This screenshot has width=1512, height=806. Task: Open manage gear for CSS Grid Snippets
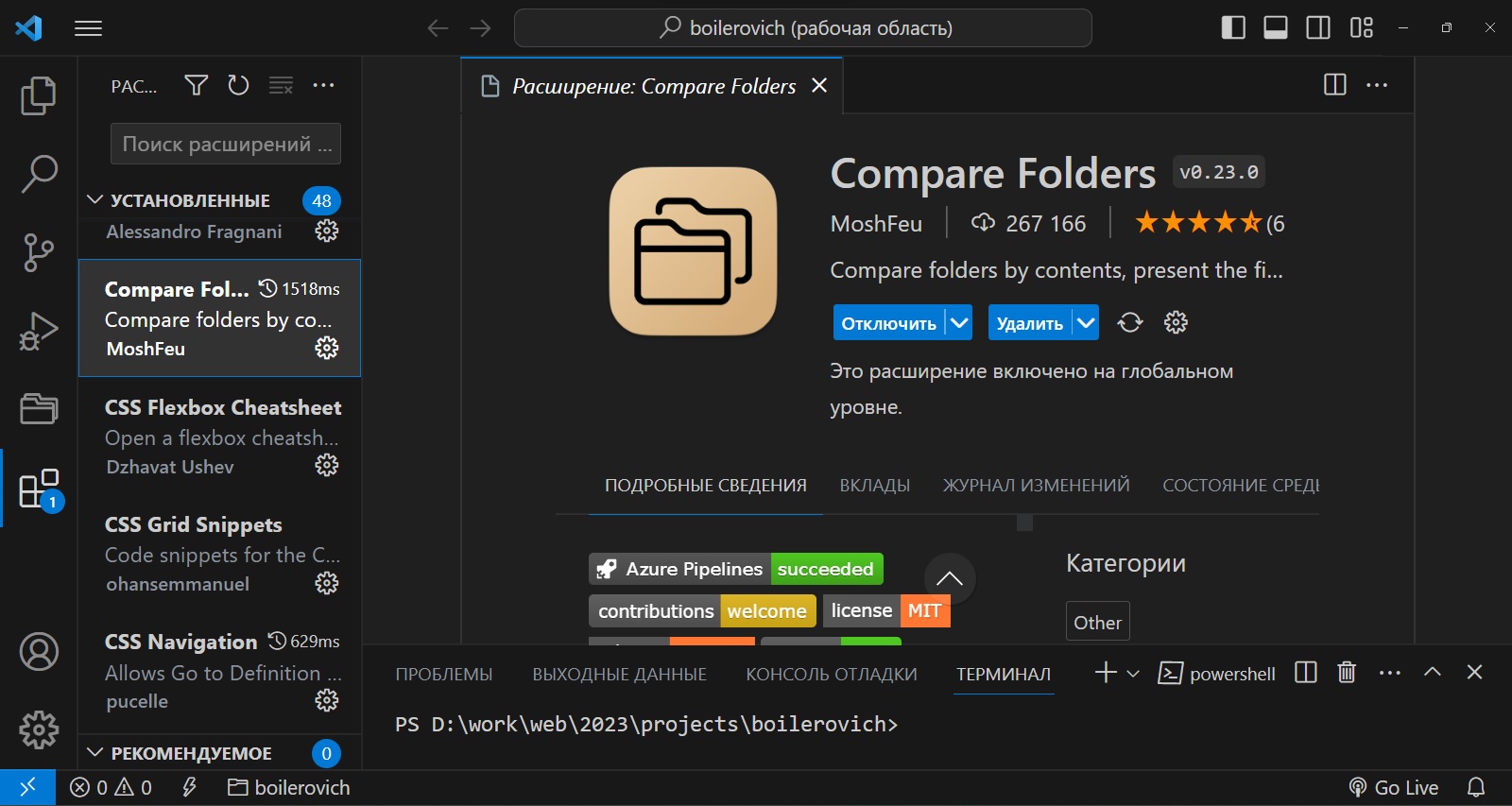(x=327, y=583)
